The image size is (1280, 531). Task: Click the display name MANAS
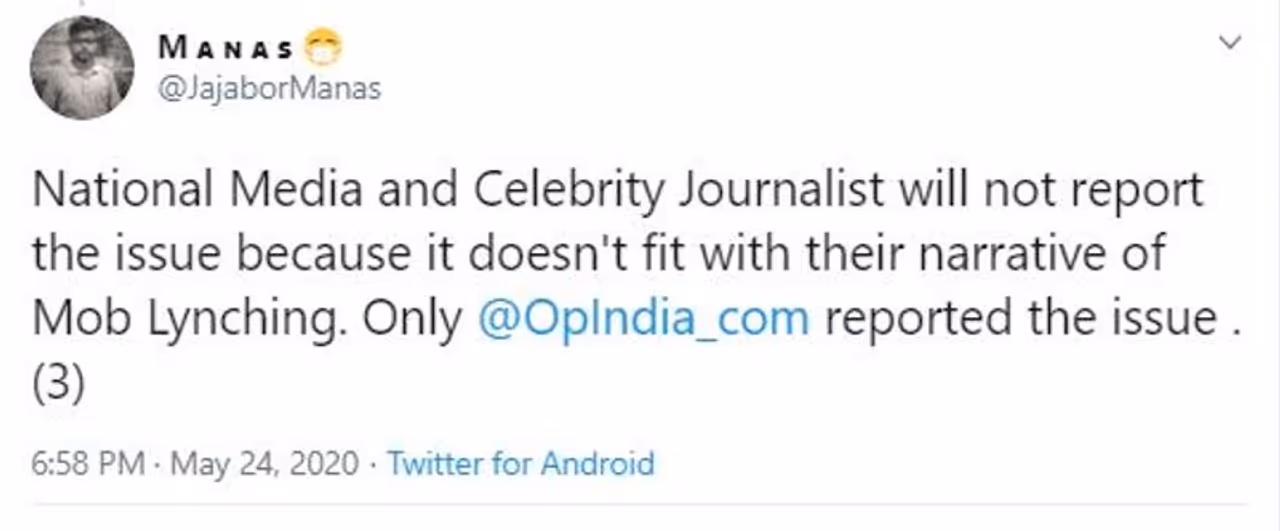click(225, 47)
